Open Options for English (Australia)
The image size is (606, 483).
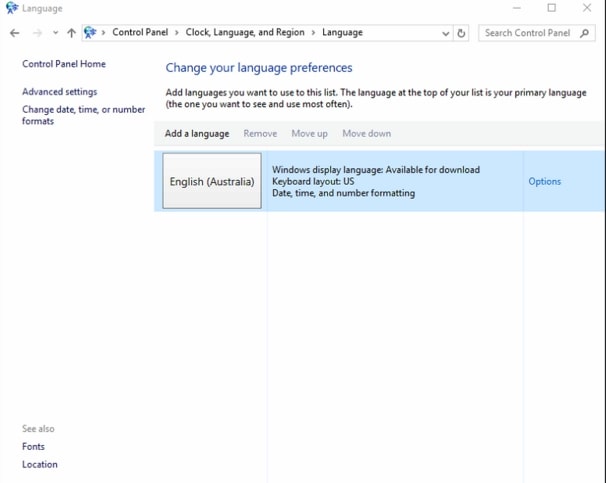coord(544,181)
